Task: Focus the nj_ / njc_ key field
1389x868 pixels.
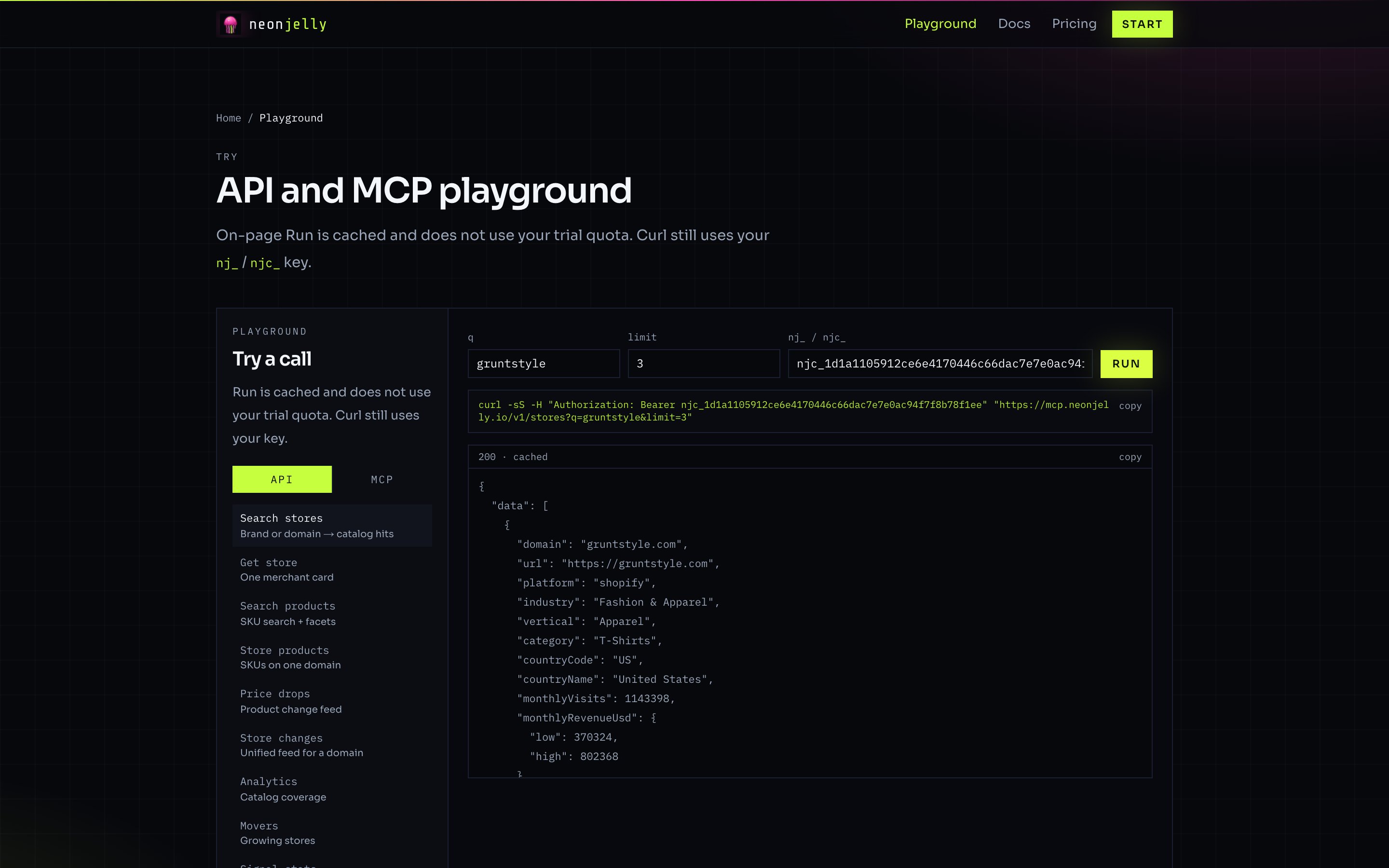Action: point(940,364)
